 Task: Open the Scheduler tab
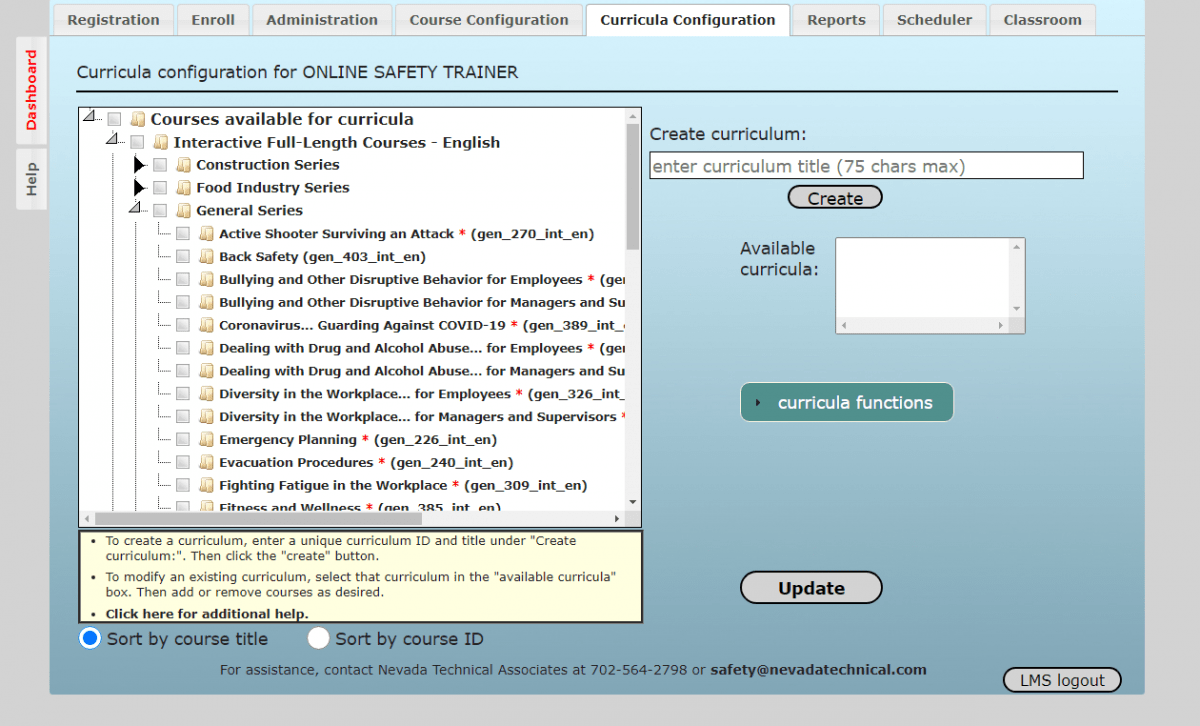tap(934, 19)
